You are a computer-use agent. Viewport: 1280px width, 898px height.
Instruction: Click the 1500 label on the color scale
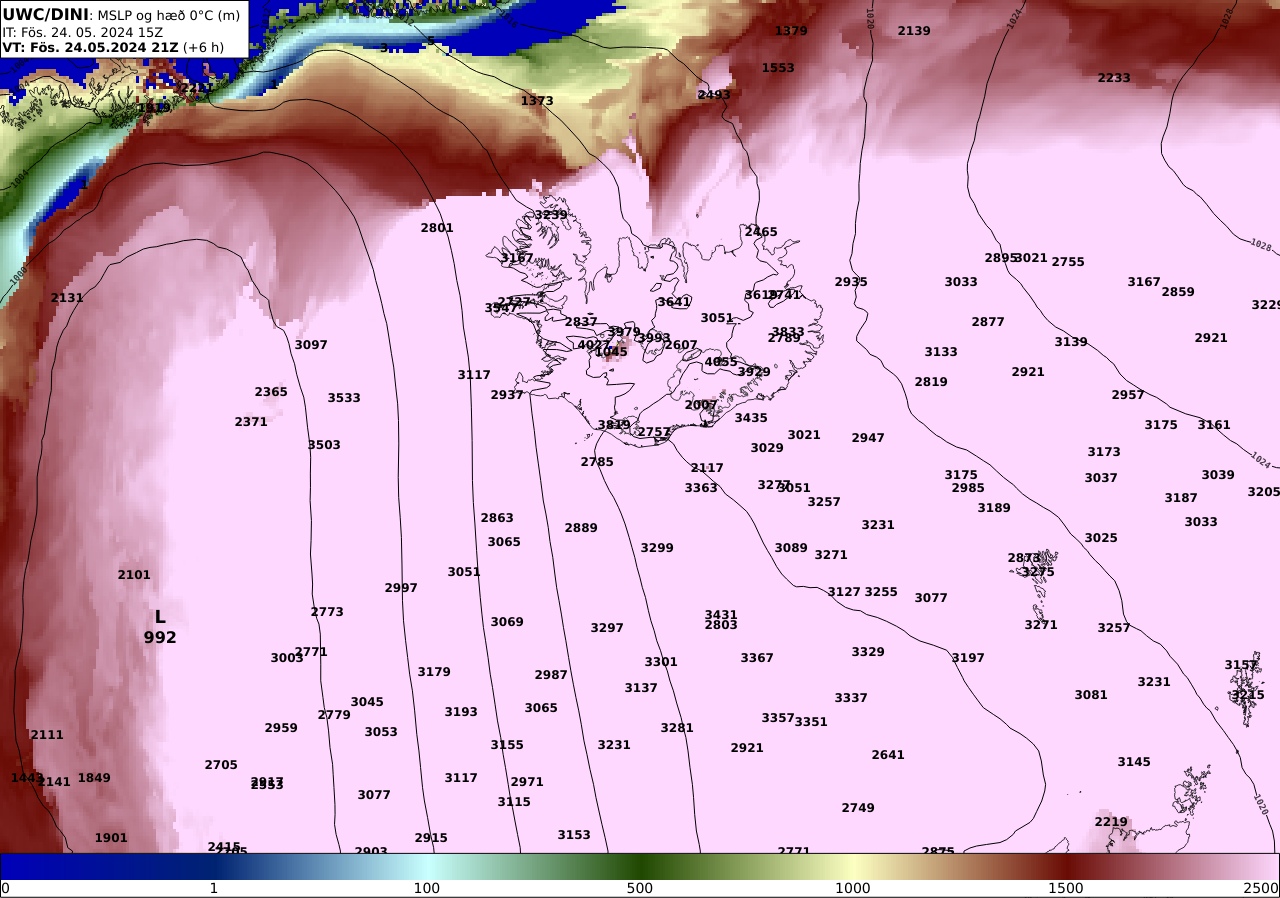tap(1066, 888)
